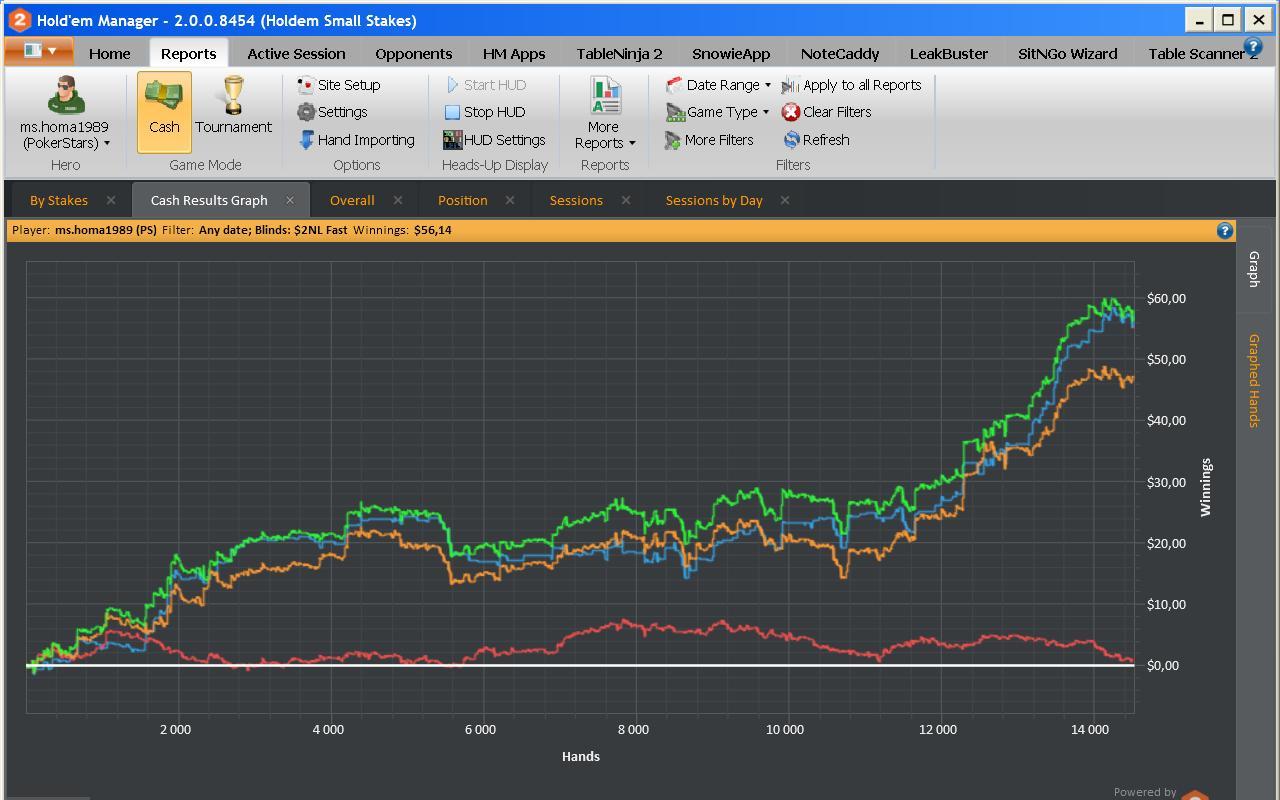Open the Active Session tab

pyautogui.click(x=296, y=54)
